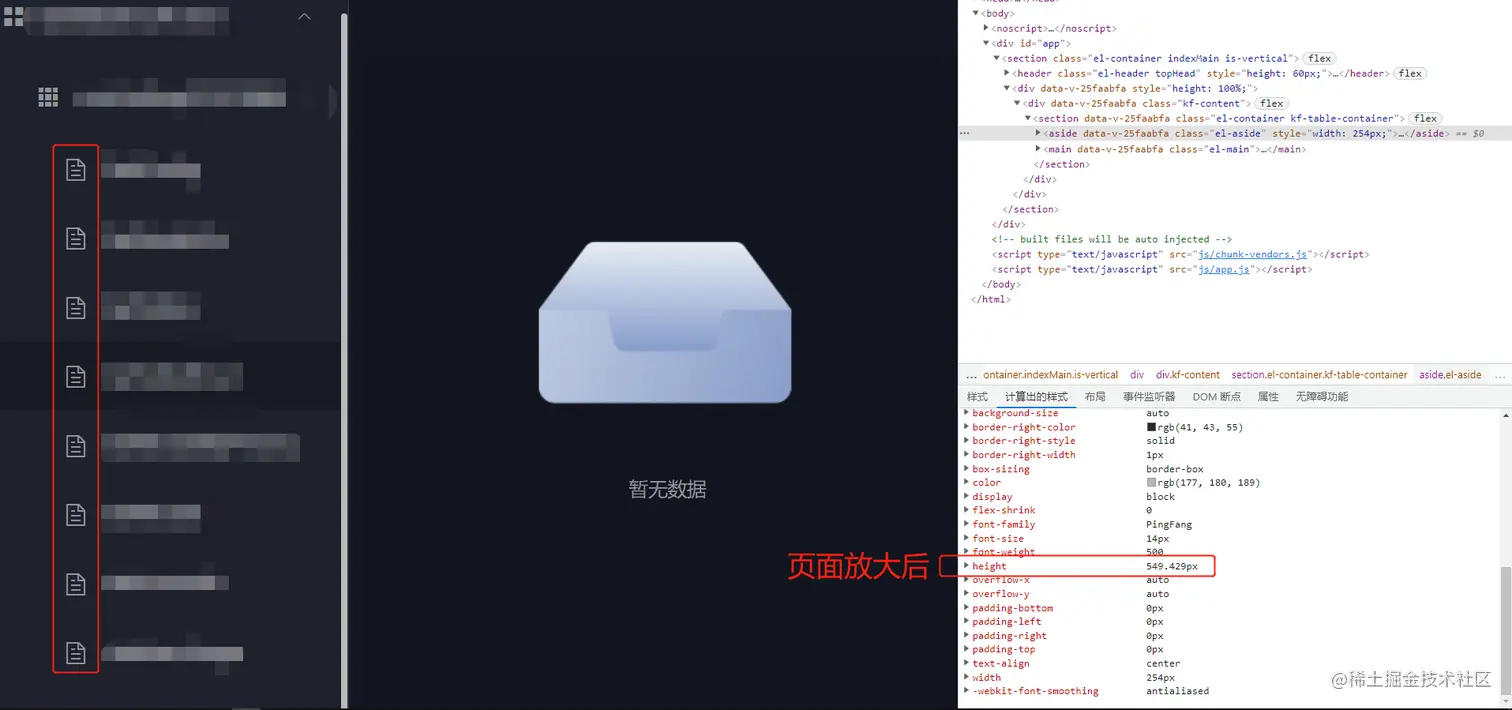Open the js/chunk-vendors.js script link
Viewport: 1512px width, 710px height.
1254,254
